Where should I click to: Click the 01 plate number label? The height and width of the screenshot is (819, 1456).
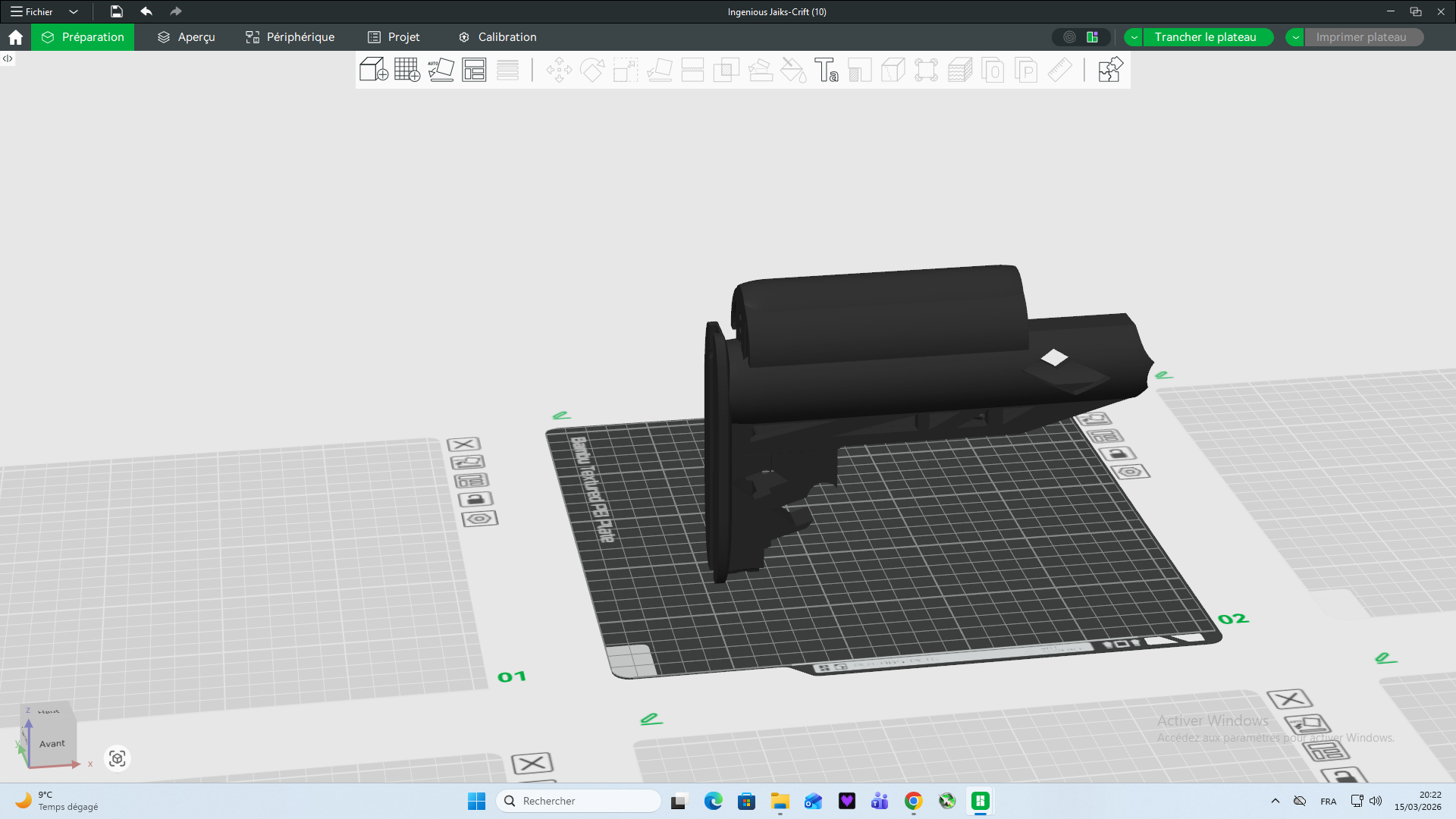(x=512, y=676)
